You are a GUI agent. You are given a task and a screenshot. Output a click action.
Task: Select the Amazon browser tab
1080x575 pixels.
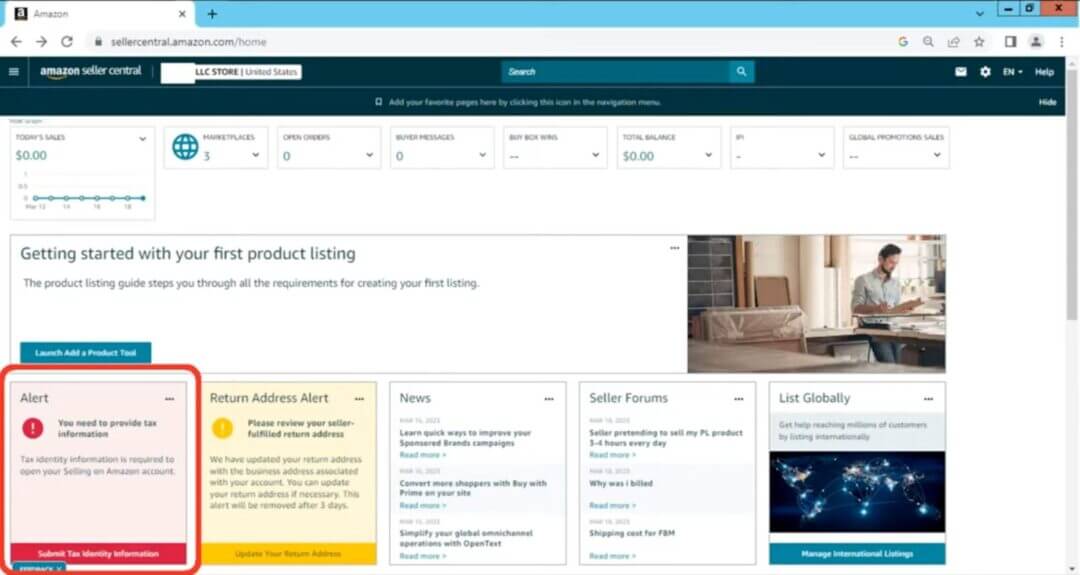(x=100, y=14)
